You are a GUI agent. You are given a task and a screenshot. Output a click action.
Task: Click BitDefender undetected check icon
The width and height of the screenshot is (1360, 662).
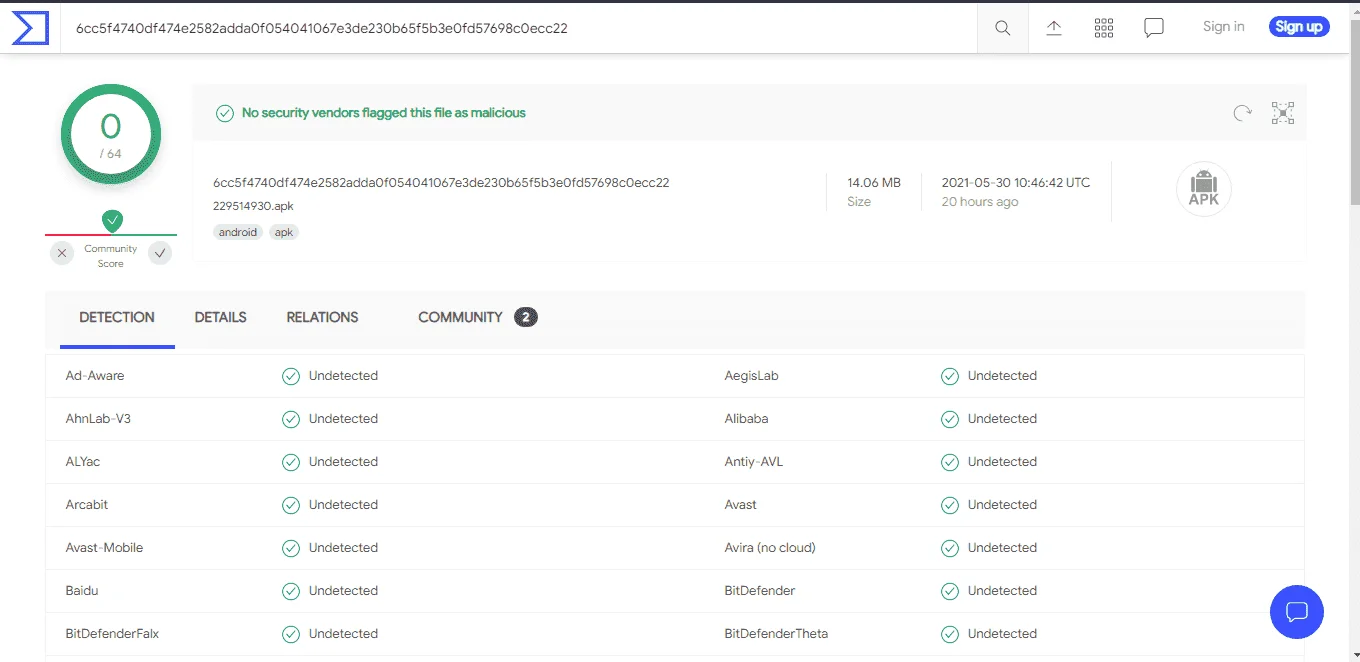click(950, 591)
